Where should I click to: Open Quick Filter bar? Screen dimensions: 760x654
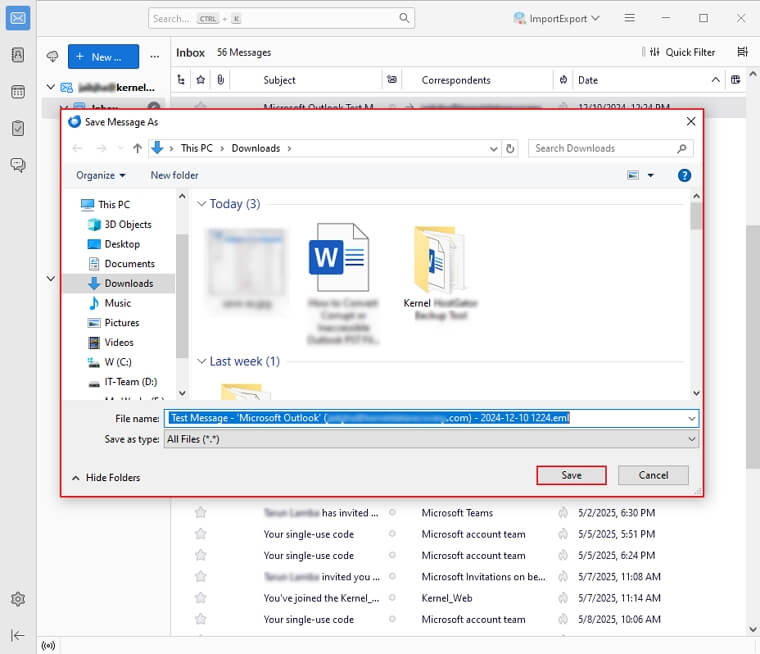click(x=682, y=52)
